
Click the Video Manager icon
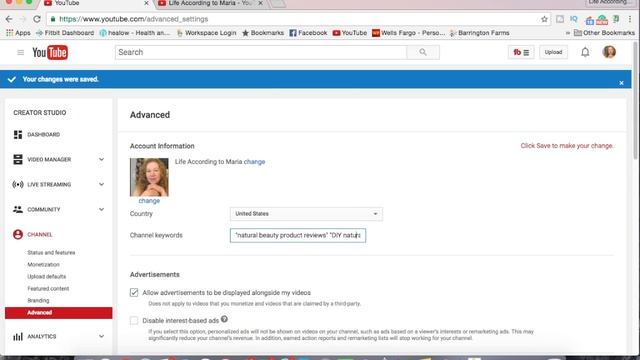coord(18,159)
